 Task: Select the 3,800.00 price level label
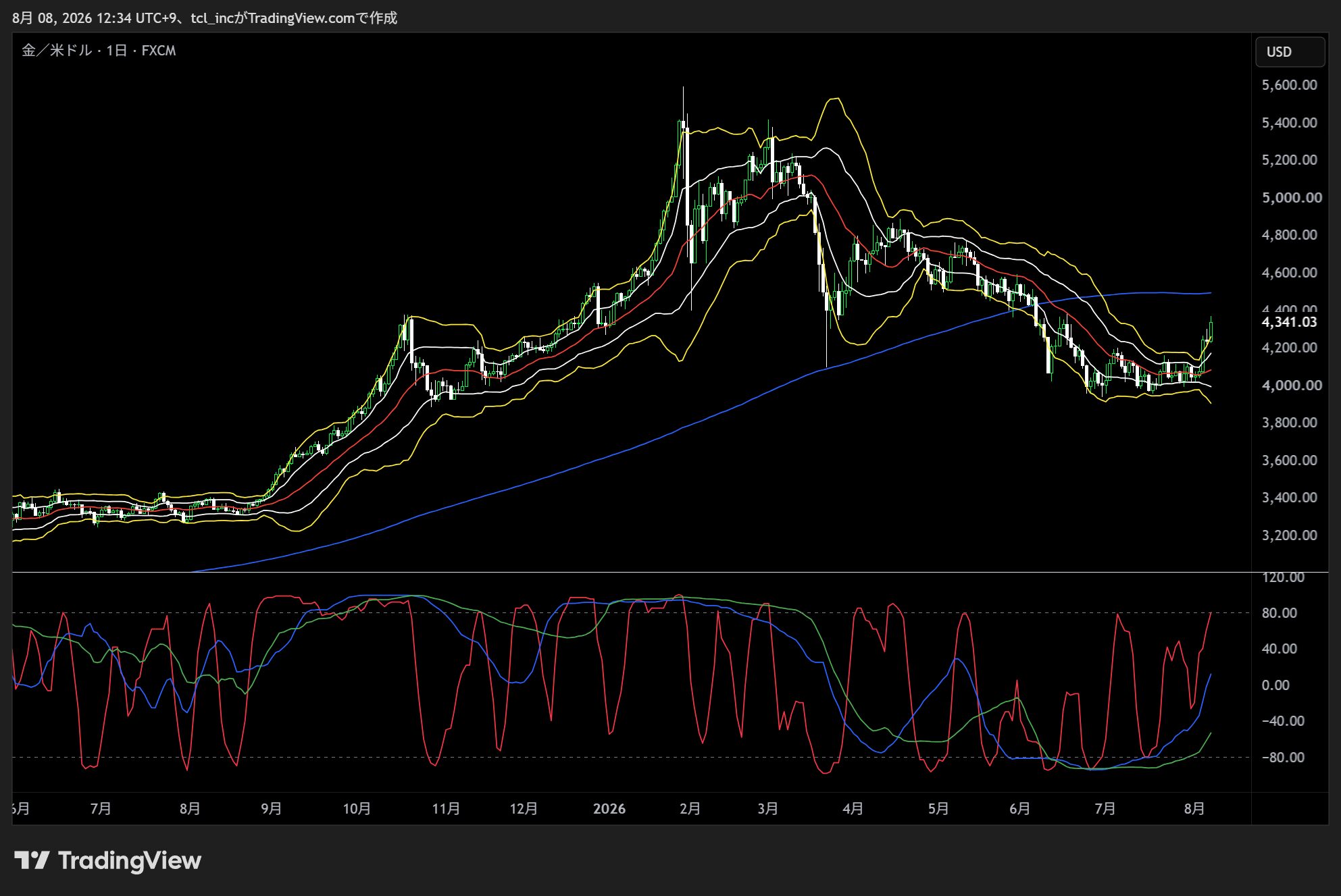point(1289,423)
